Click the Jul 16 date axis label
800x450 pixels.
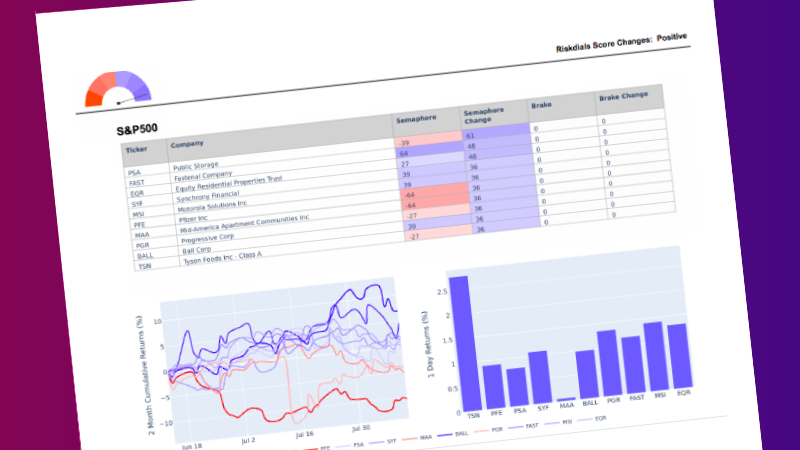305,435
